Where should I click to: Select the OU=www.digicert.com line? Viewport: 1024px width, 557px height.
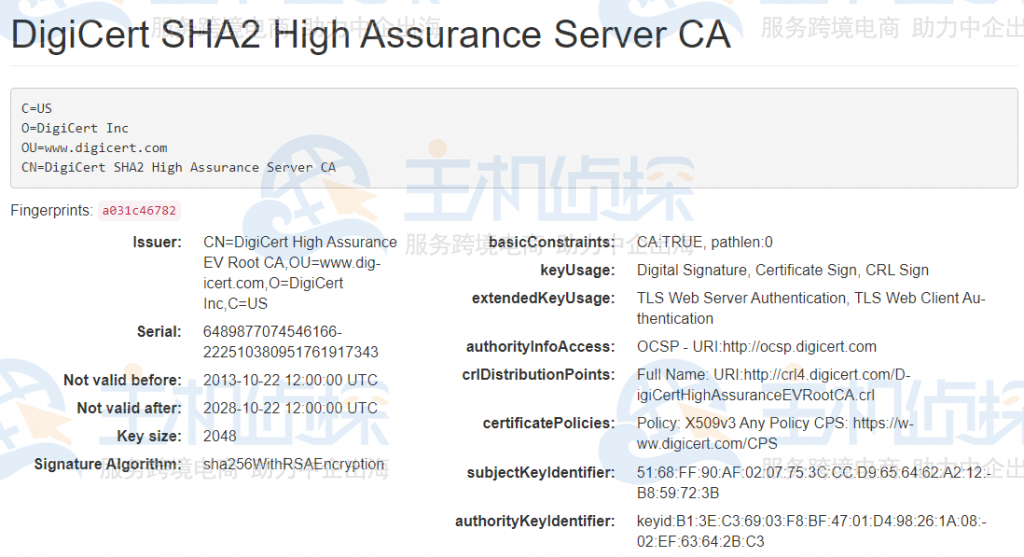tap(94, 148)
